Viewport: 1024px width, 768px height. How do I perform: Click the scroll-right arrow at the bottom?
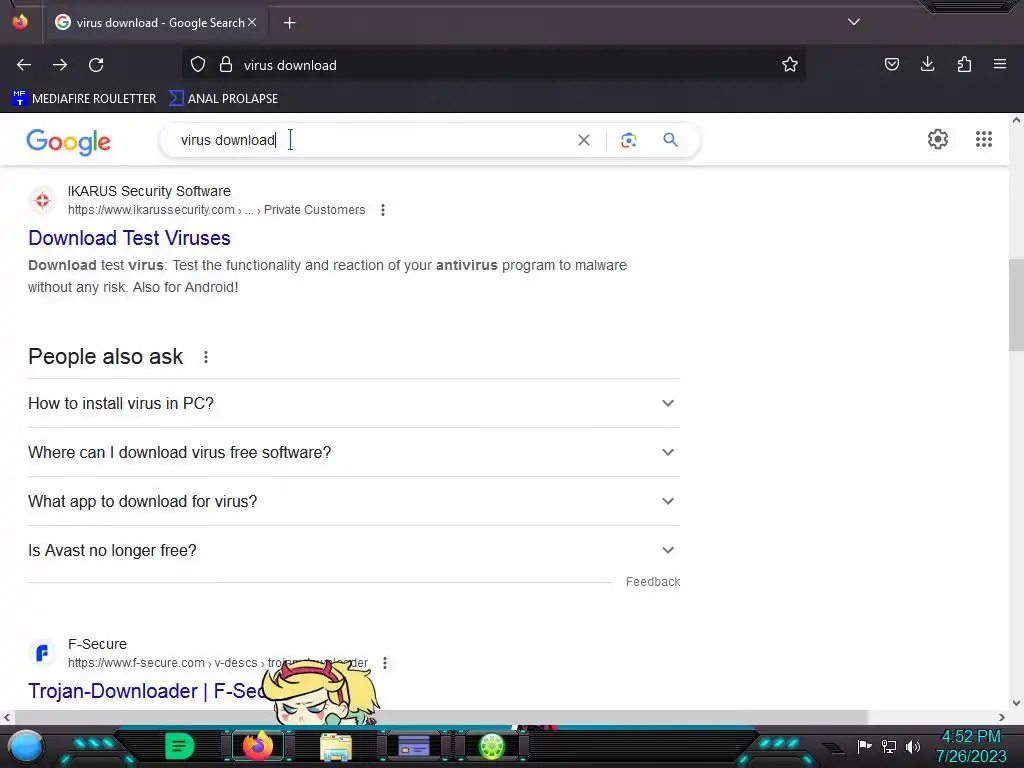(x=1002, y=717)
